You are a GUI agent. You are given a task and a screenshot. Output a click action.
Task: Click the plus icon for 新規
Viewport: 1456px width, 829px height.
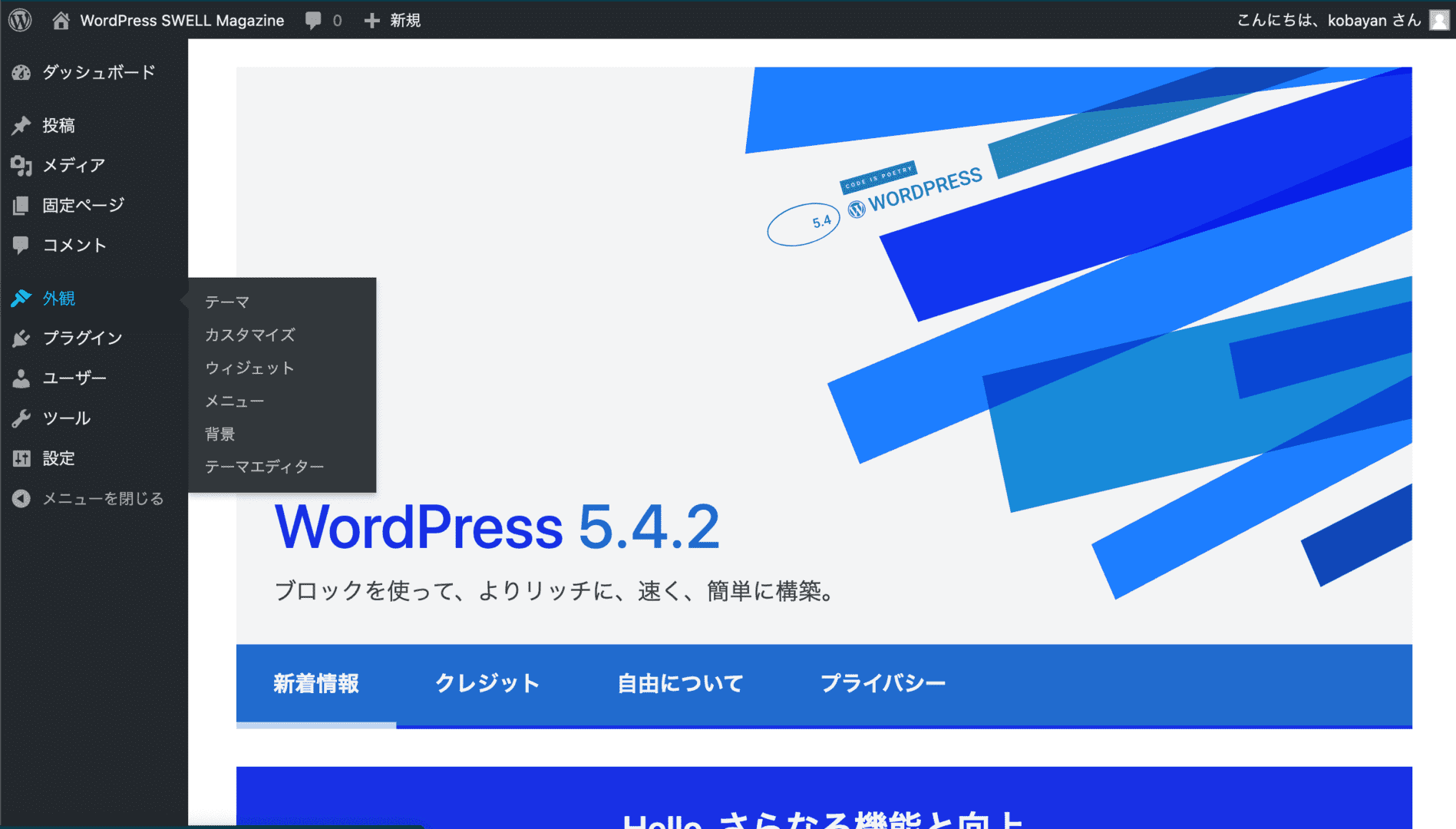tap(372, 20)
